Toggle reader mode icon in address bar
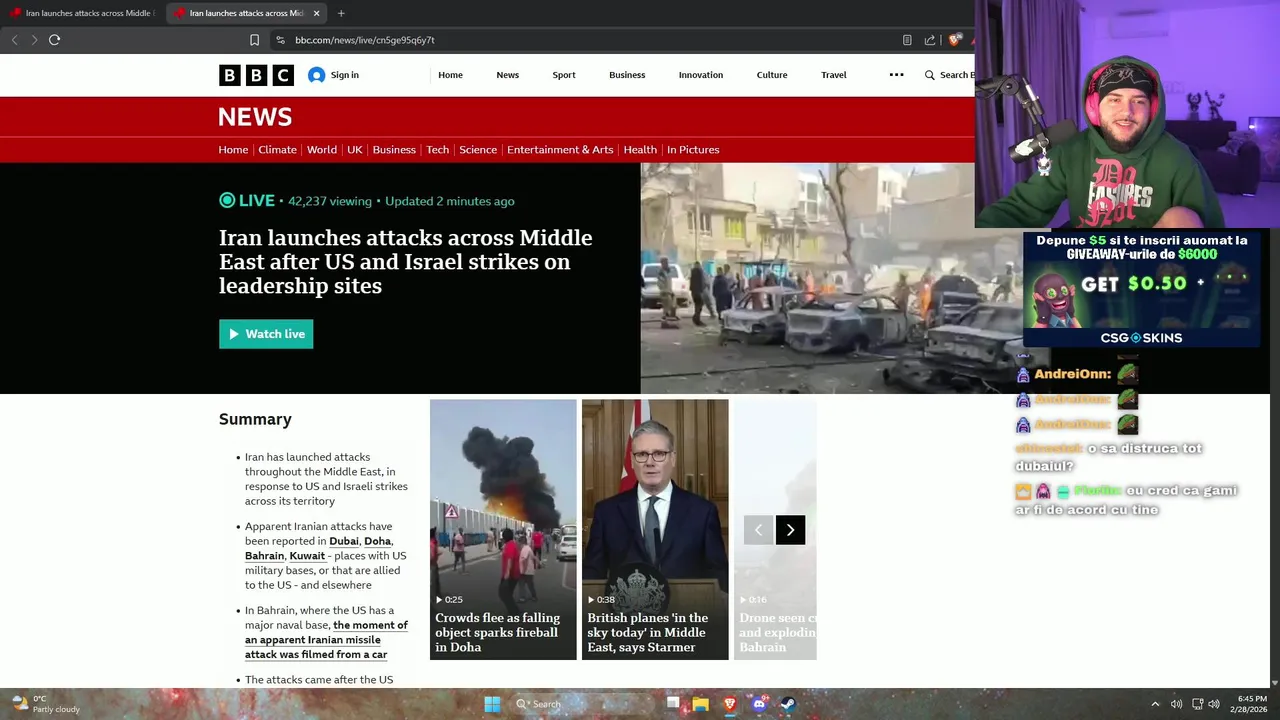Image resolution: width=1280 pixels, height=720 pixels. pyautogui.click(x=907, y=40)
